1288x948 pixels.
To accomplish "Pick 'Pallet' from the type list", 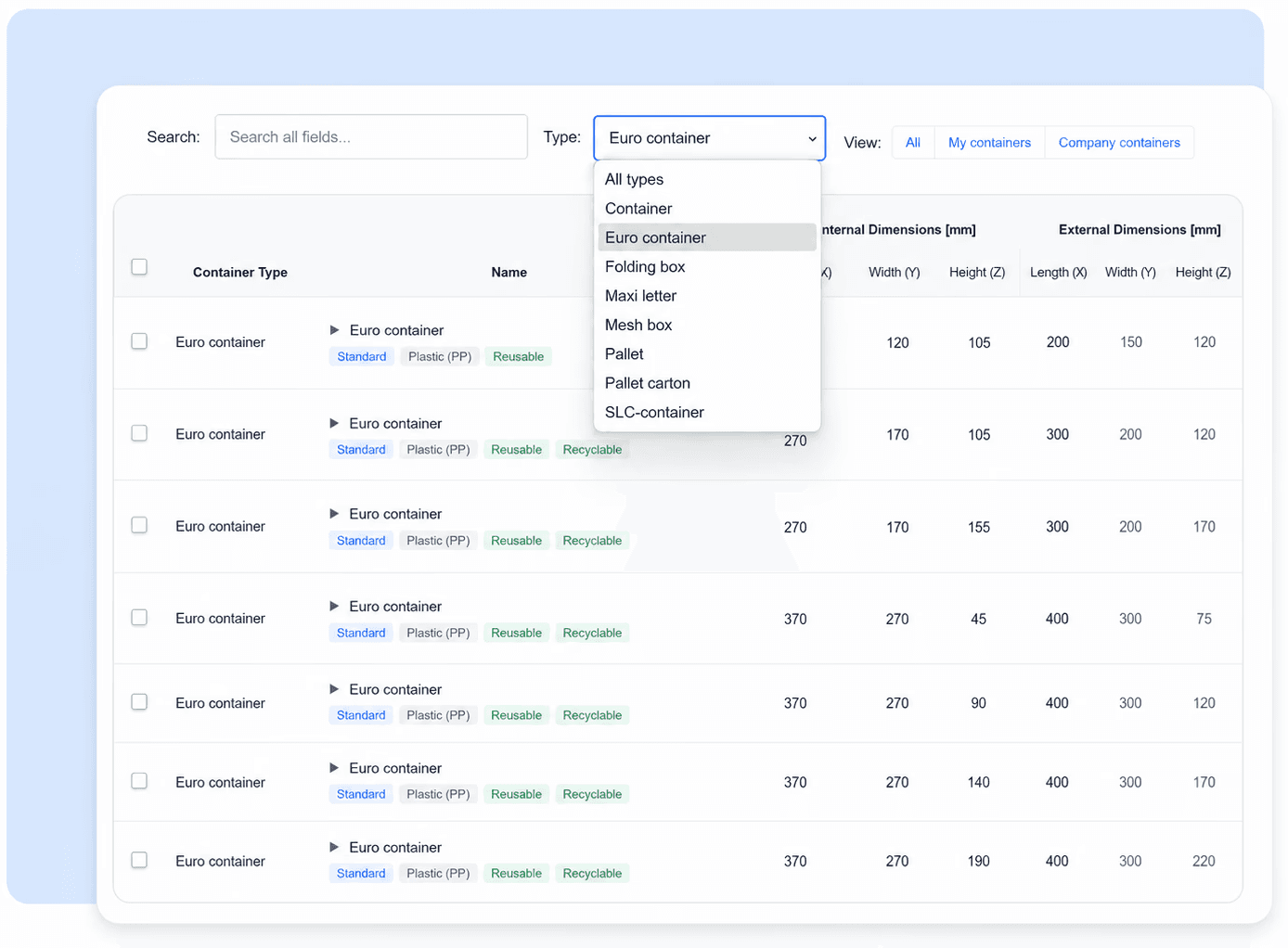I will 707,354.
